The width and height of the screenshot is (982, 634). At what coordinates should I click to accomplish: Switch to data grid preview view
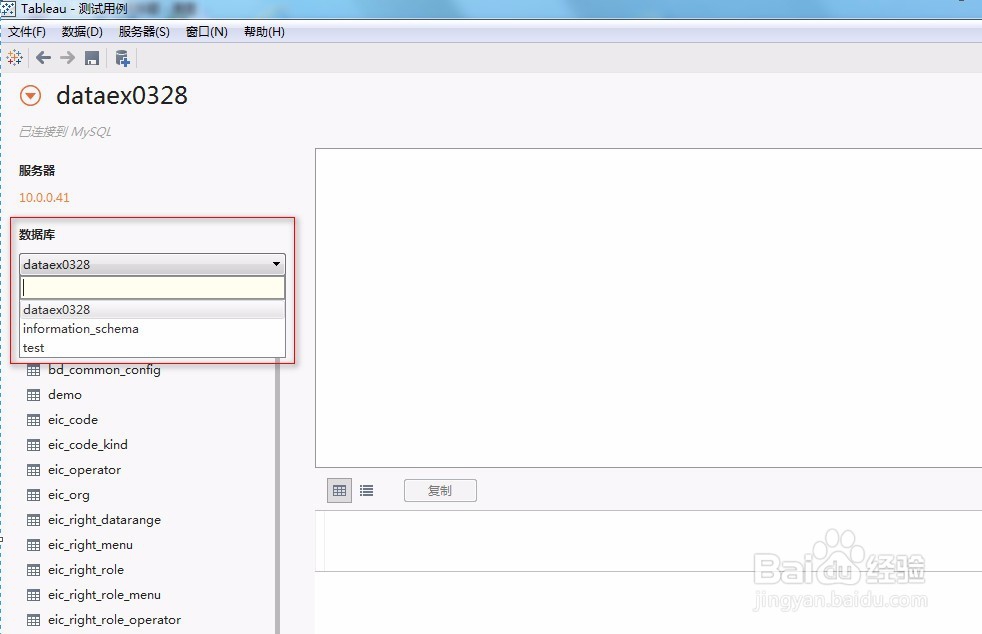(x=339, y=491)
